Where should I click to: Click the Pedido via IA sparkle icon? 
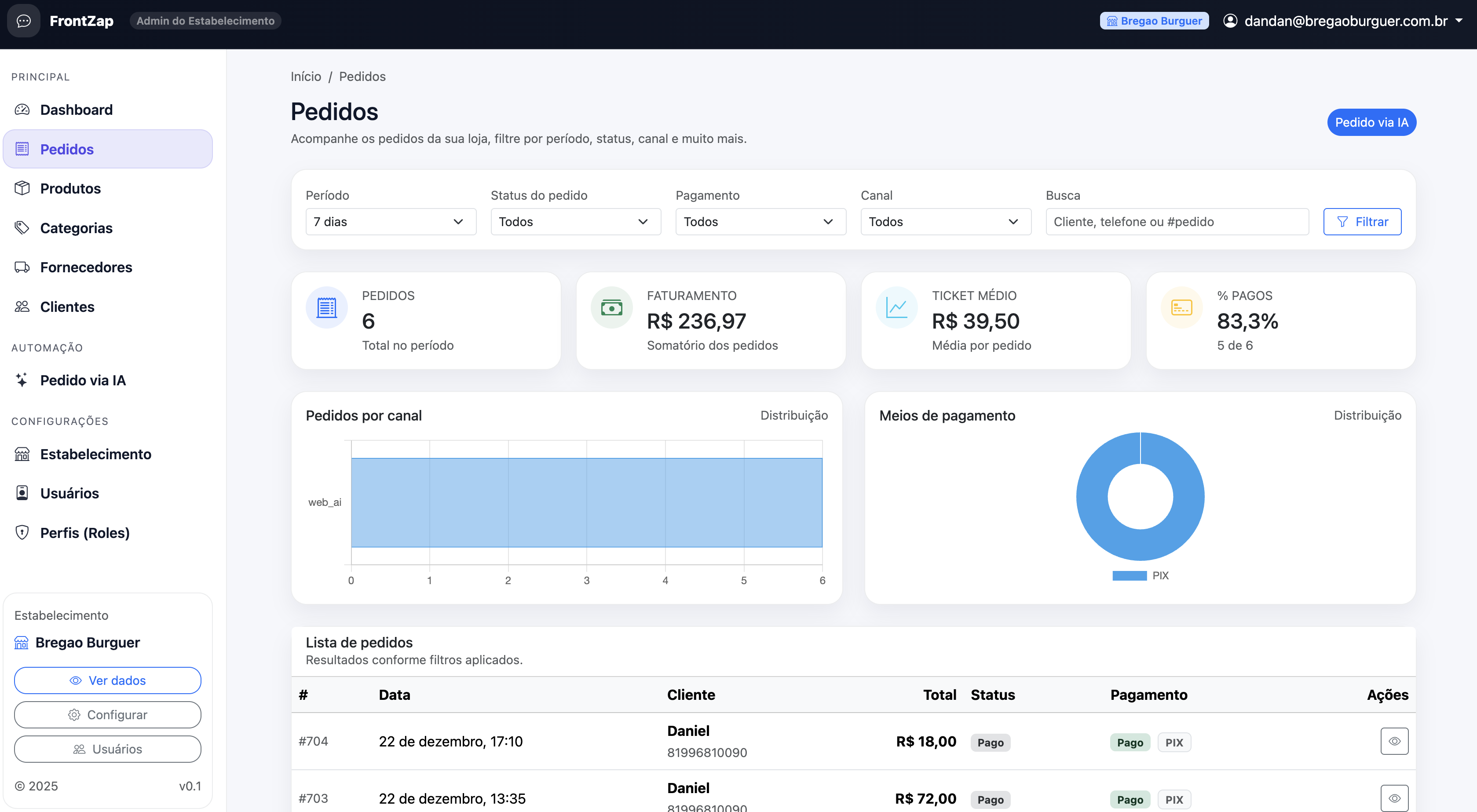point(22,380)
